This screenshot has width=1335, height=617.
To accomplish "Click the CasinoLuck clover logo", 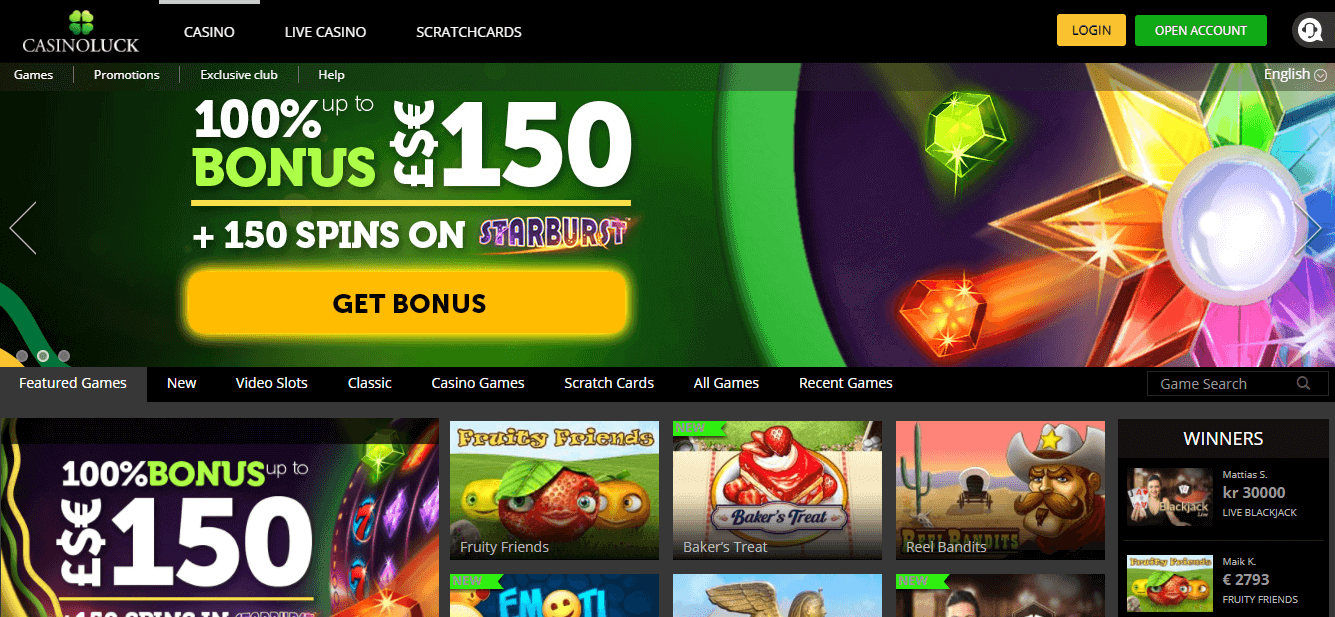I will click(81, 30).
